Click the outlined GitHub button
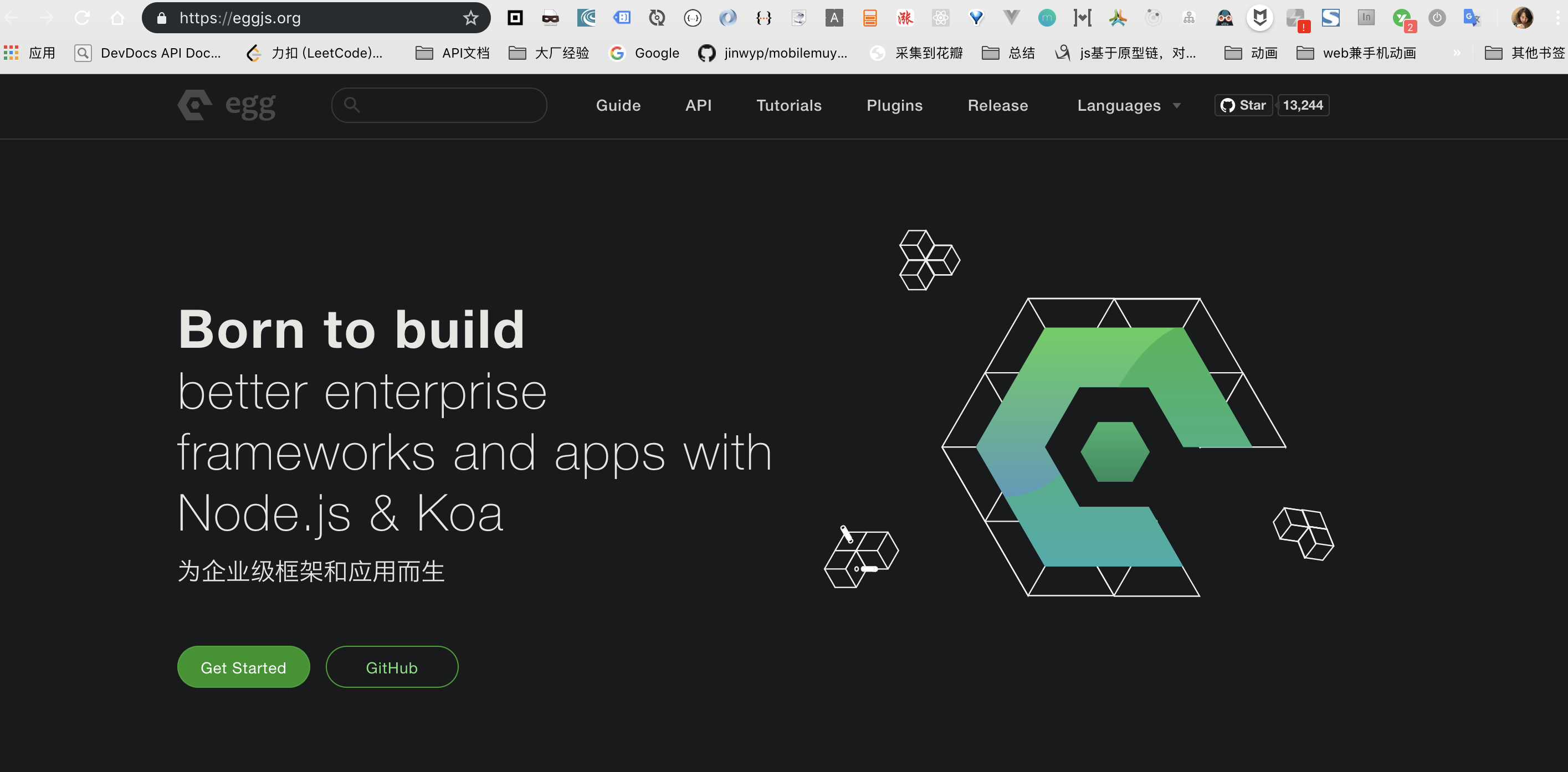 (x=391, y=667)
